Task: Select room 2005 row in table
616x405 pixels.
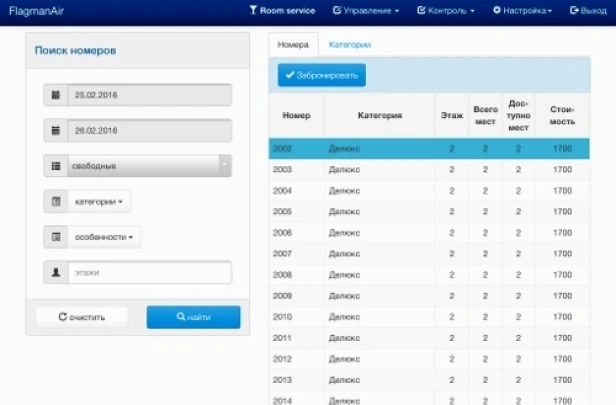Action: pyautogui.click(x=429, y=212)
